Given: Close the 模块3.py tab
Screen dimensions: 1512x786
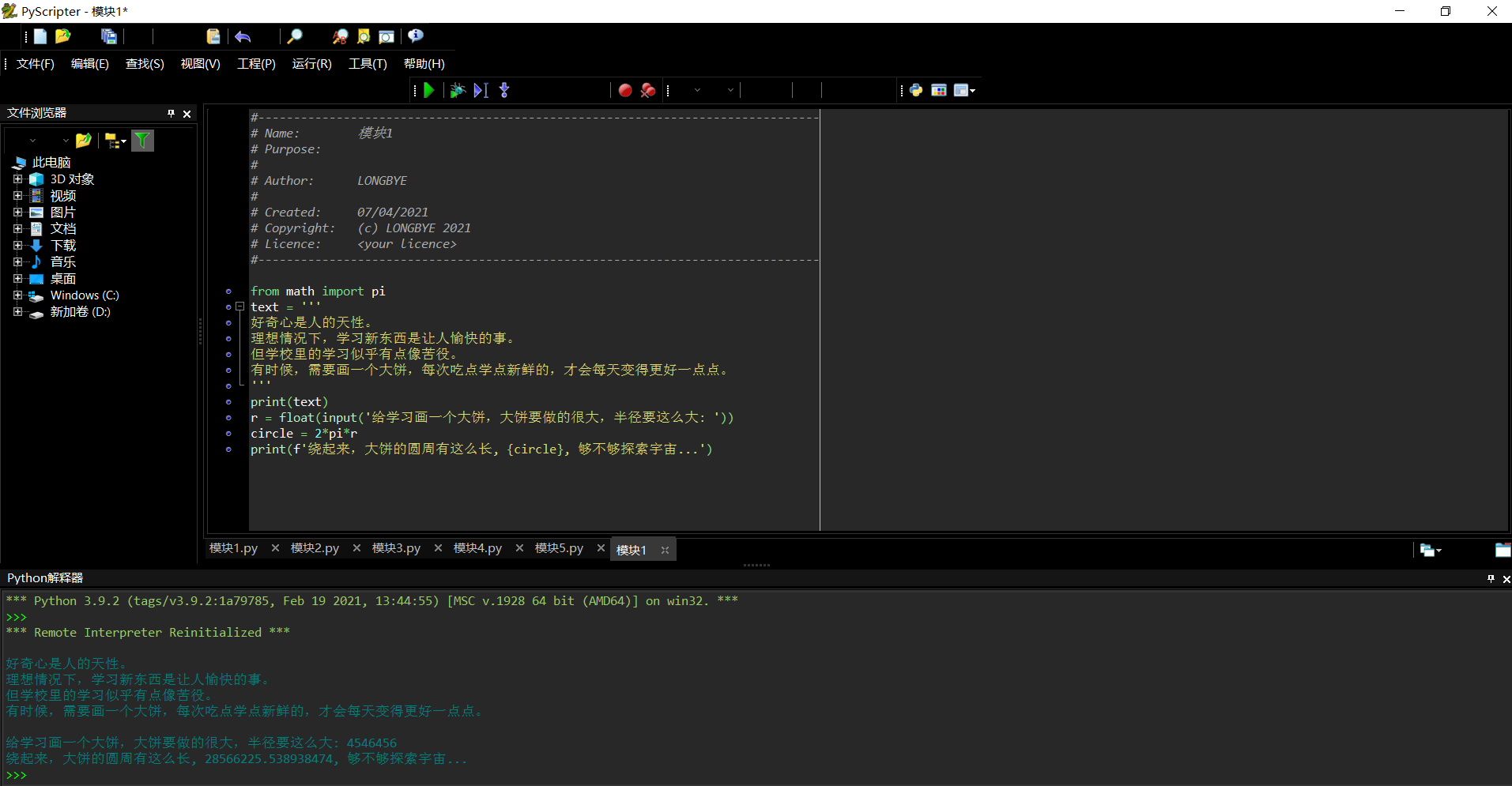Looking at the screenshot, I should [x=438, y=548].
